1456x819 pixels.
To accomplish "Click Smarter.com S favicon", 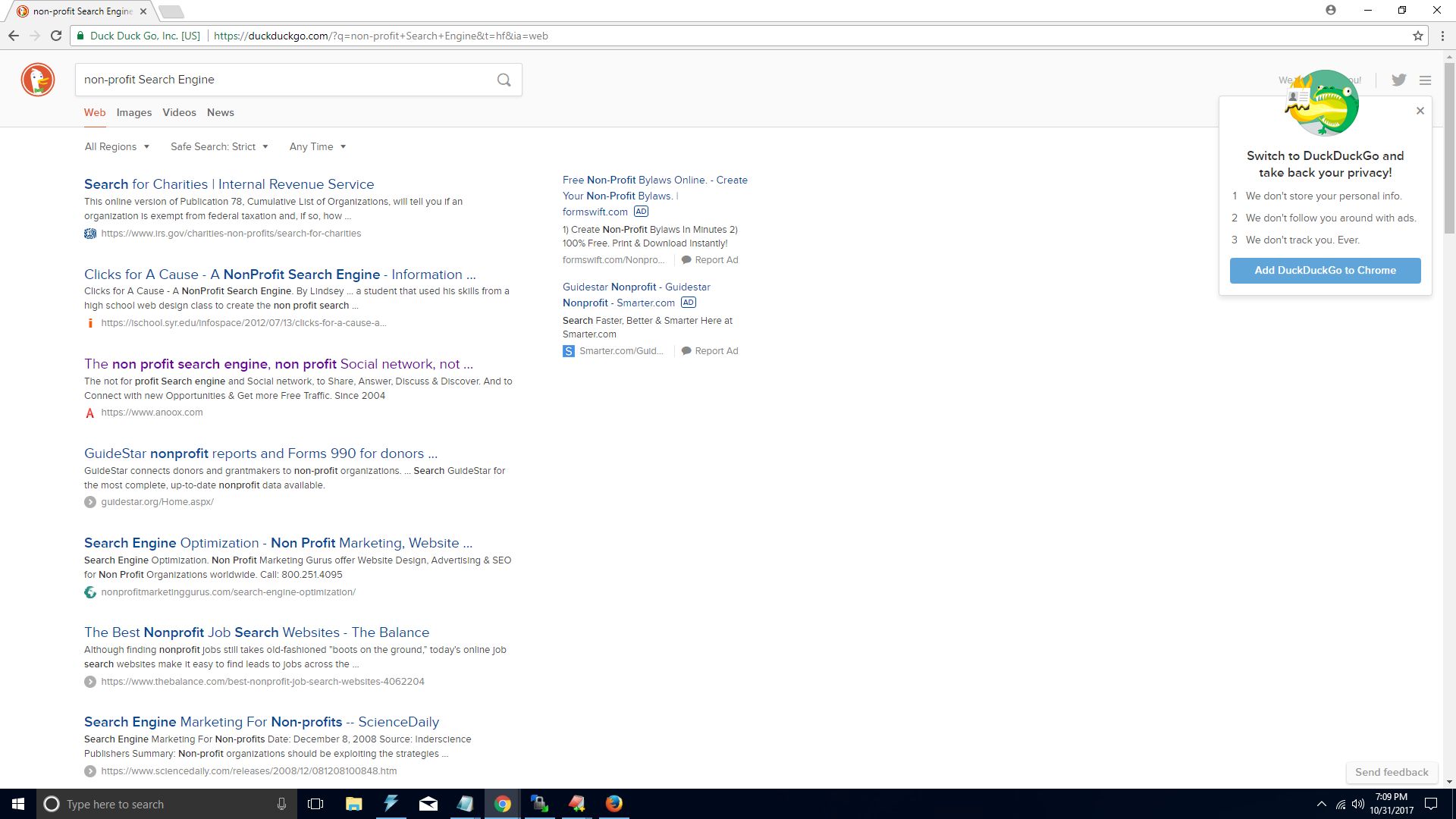I will [x=569, y=351].
